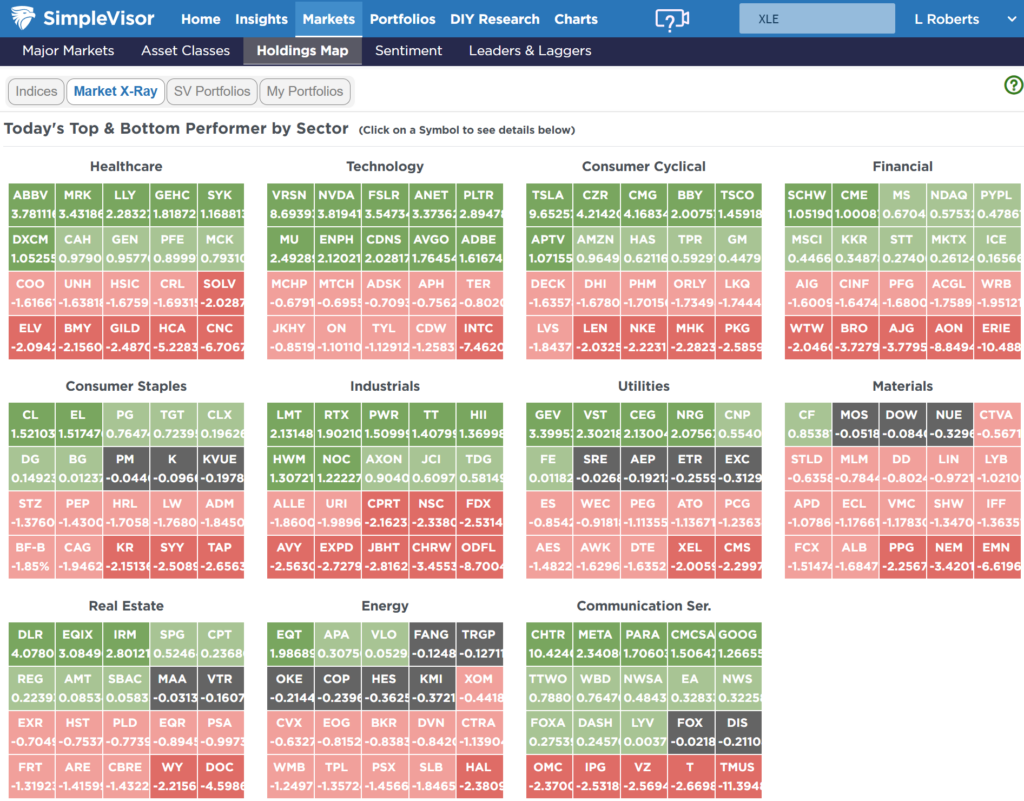Viewport: 1024px width, 801px height.
Task: Expand the L Roberts user menu arrow
Action: point(1012,20)
